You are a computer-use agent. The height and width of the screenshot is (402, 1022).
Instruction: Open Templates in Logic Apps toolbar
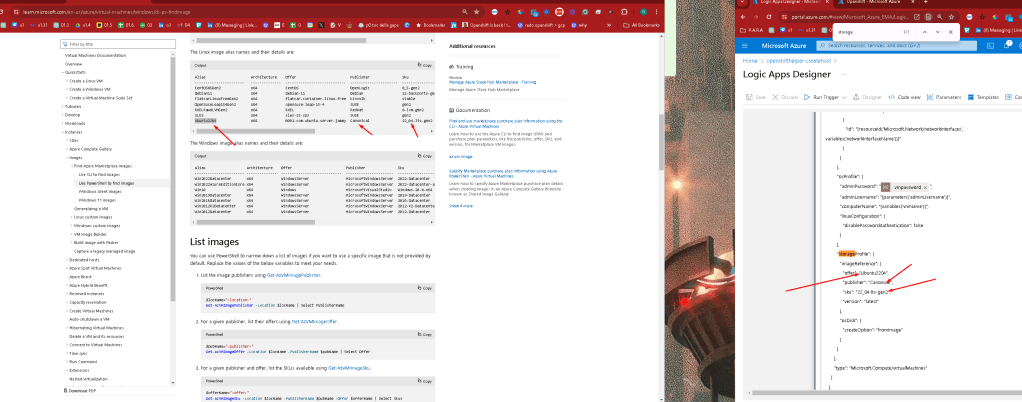[x=984, y=97]
